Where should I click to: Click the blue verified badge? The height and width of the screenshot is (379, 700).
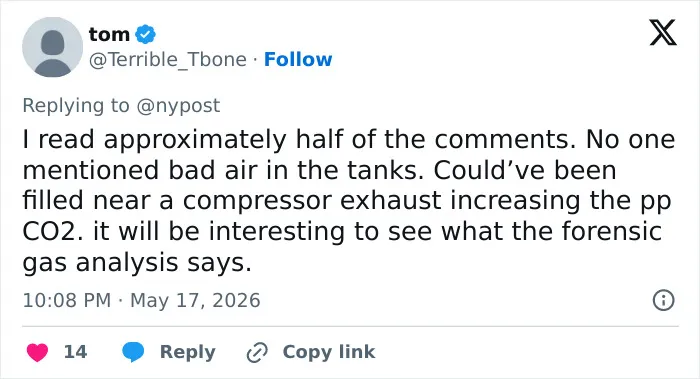point(145,34)
